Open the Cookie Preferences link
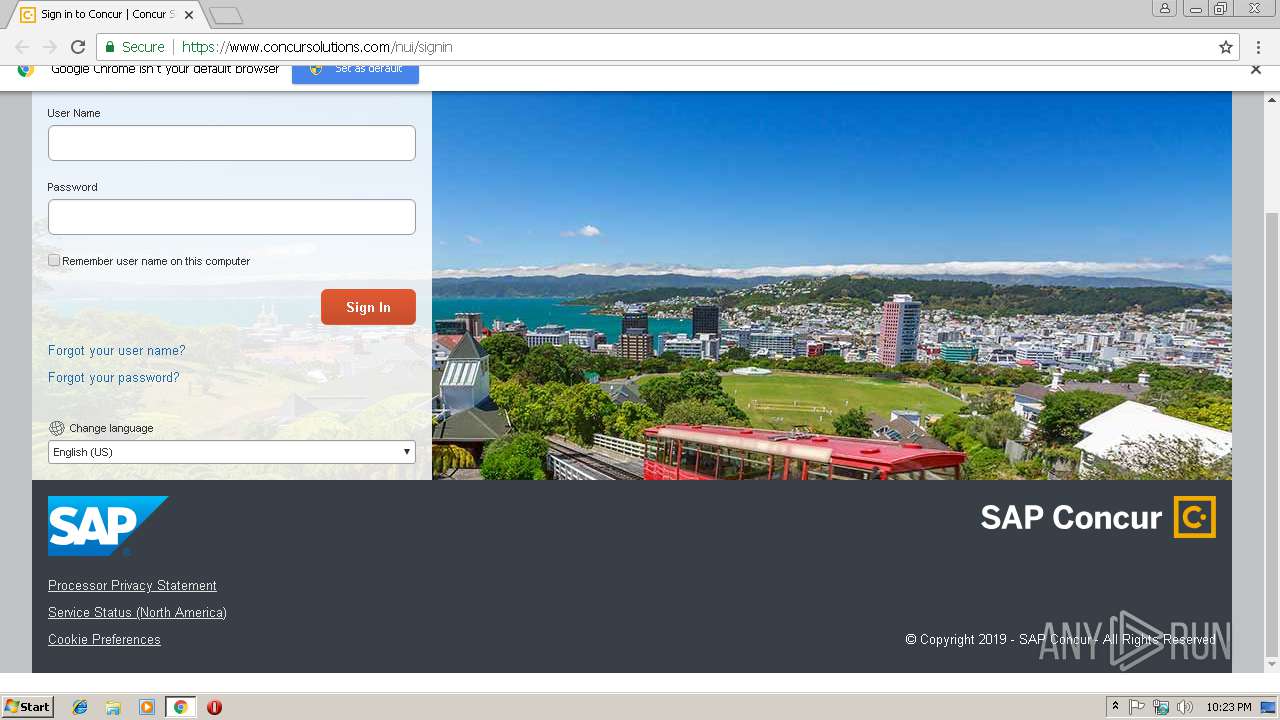Image resolution: width=1280 pixels, height=720 pixels. point(104,640)
